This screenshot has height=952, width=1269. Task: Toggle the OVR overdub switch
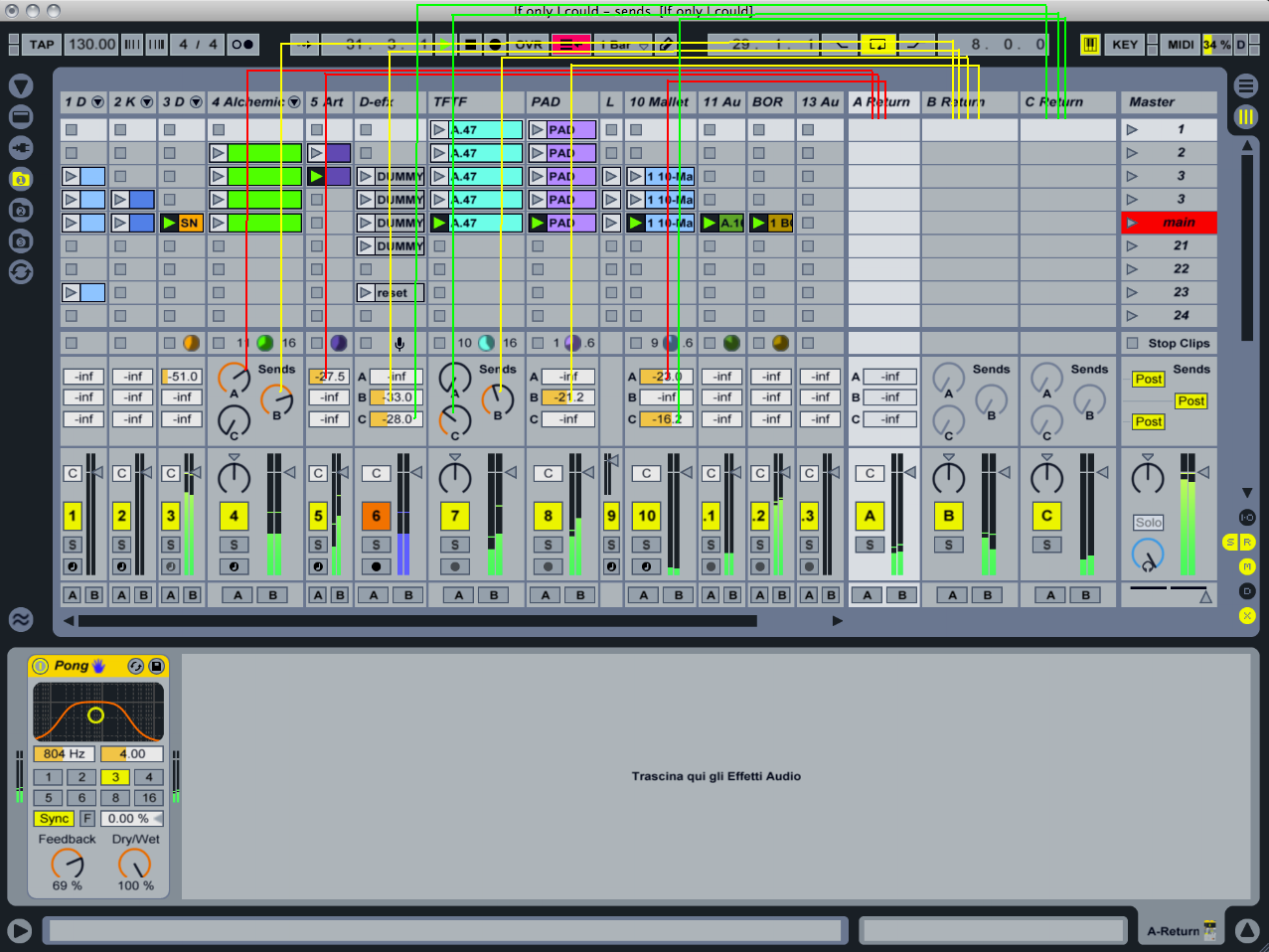(529, 45)
